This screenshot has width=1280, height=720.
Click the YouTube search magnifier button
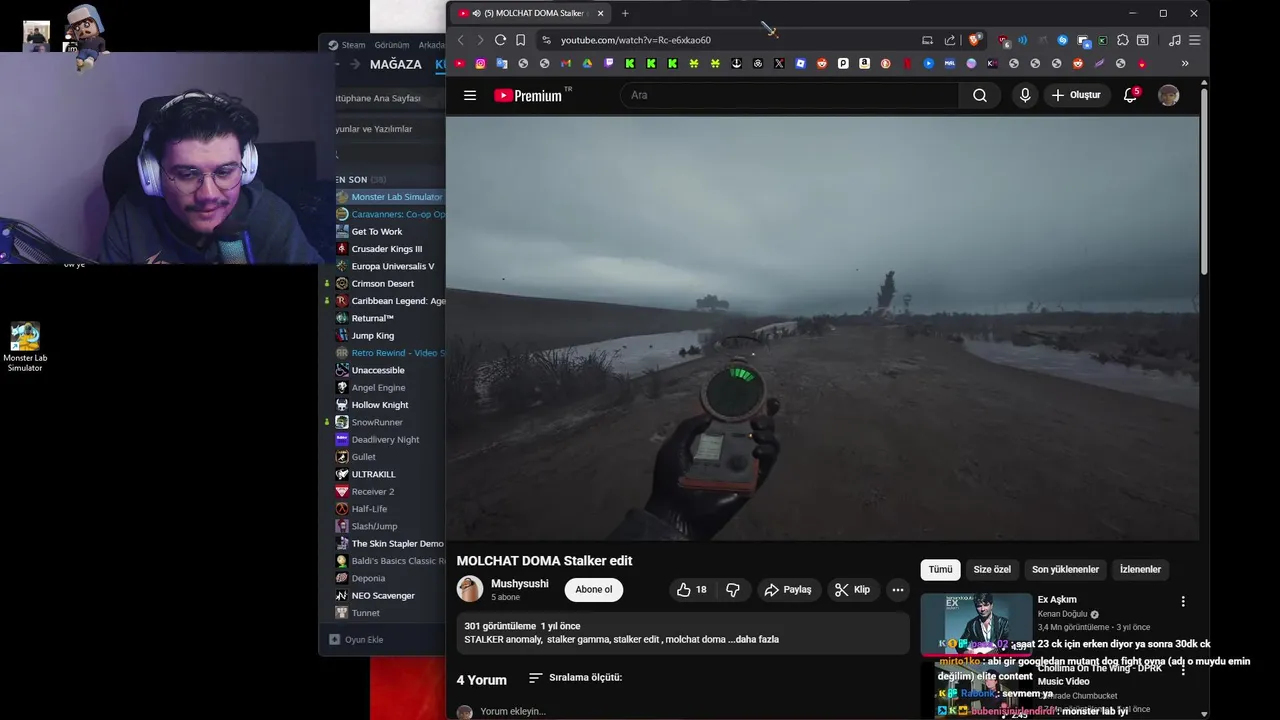pyautogui.click(x=980, y=95)
